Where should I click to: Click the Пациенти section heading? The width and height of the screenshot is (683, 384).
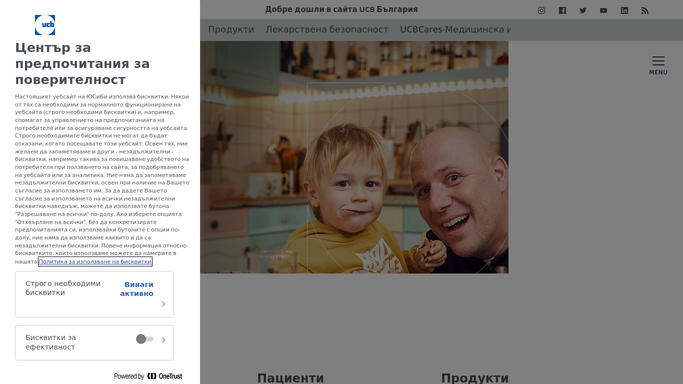[291, 377]
